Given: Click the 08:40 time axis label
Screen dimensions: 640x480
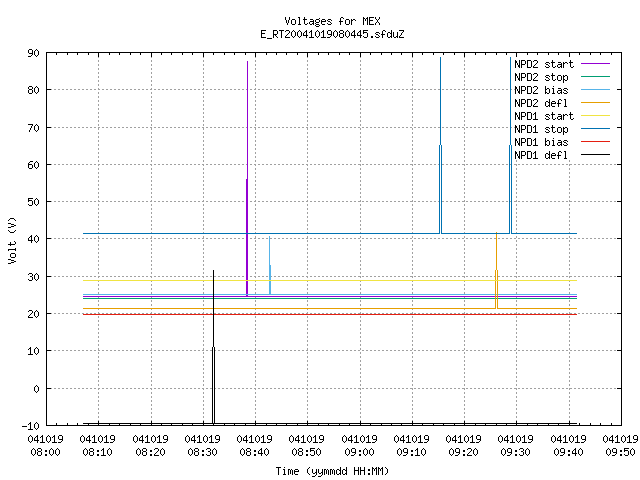Looking at the screenshot, I should pos(255,453).
